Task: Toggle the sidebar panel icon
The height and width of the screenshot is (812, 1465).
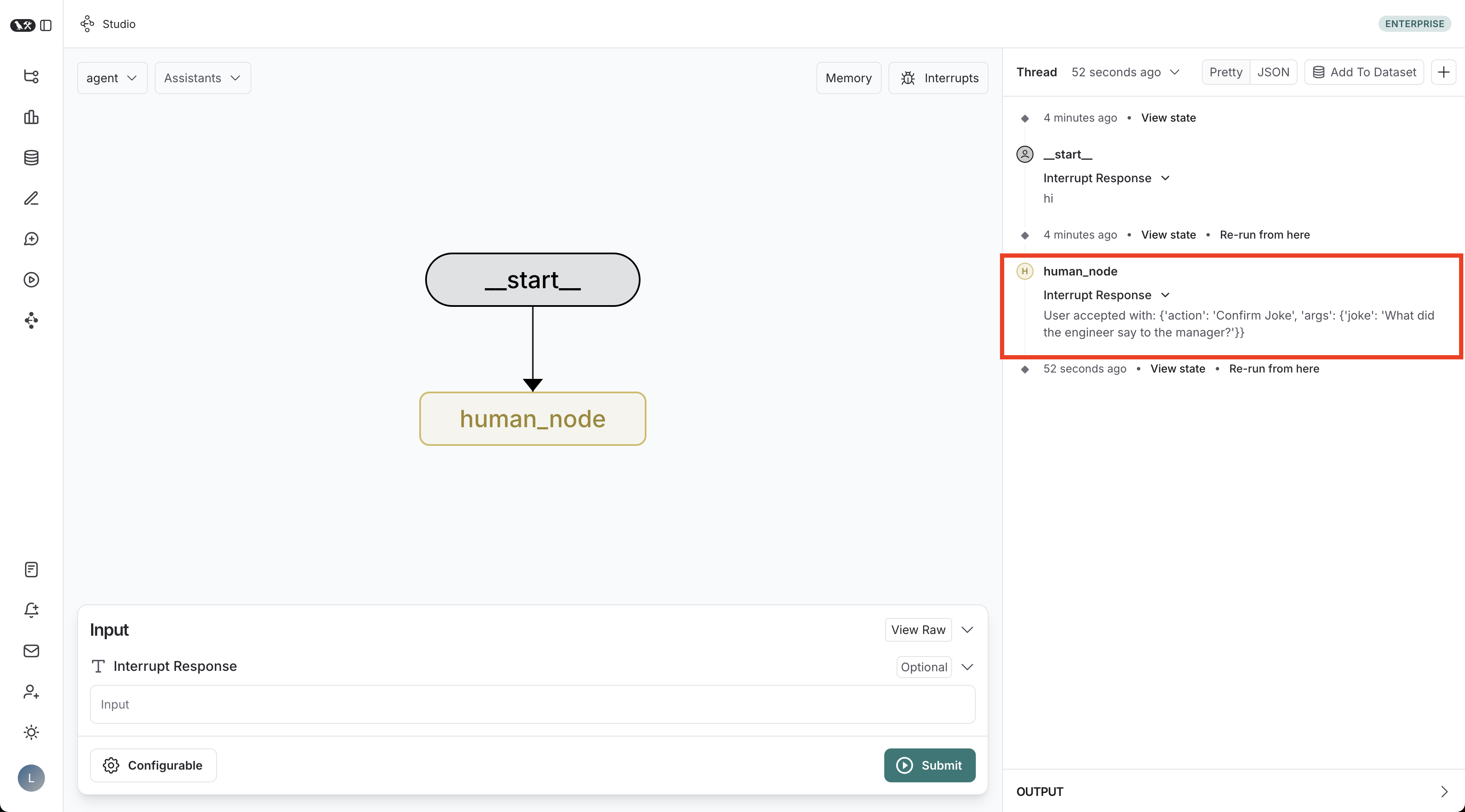Action: pos(46,25)
